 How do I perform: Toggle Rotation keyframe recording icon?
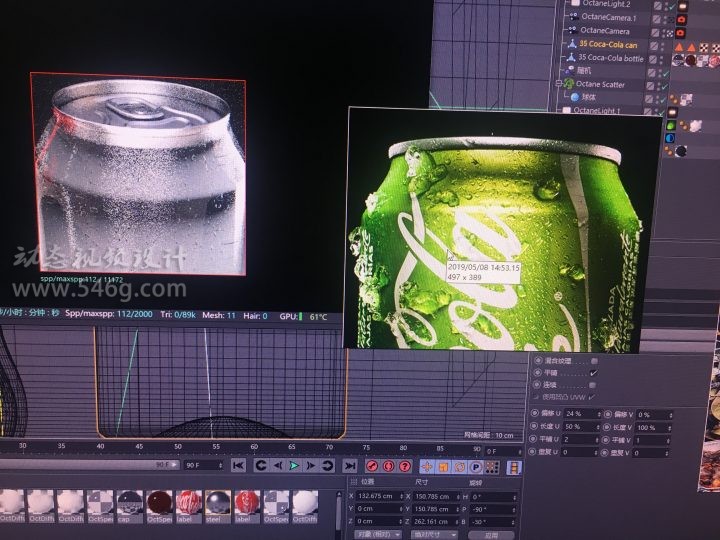[x=460, y=467]
